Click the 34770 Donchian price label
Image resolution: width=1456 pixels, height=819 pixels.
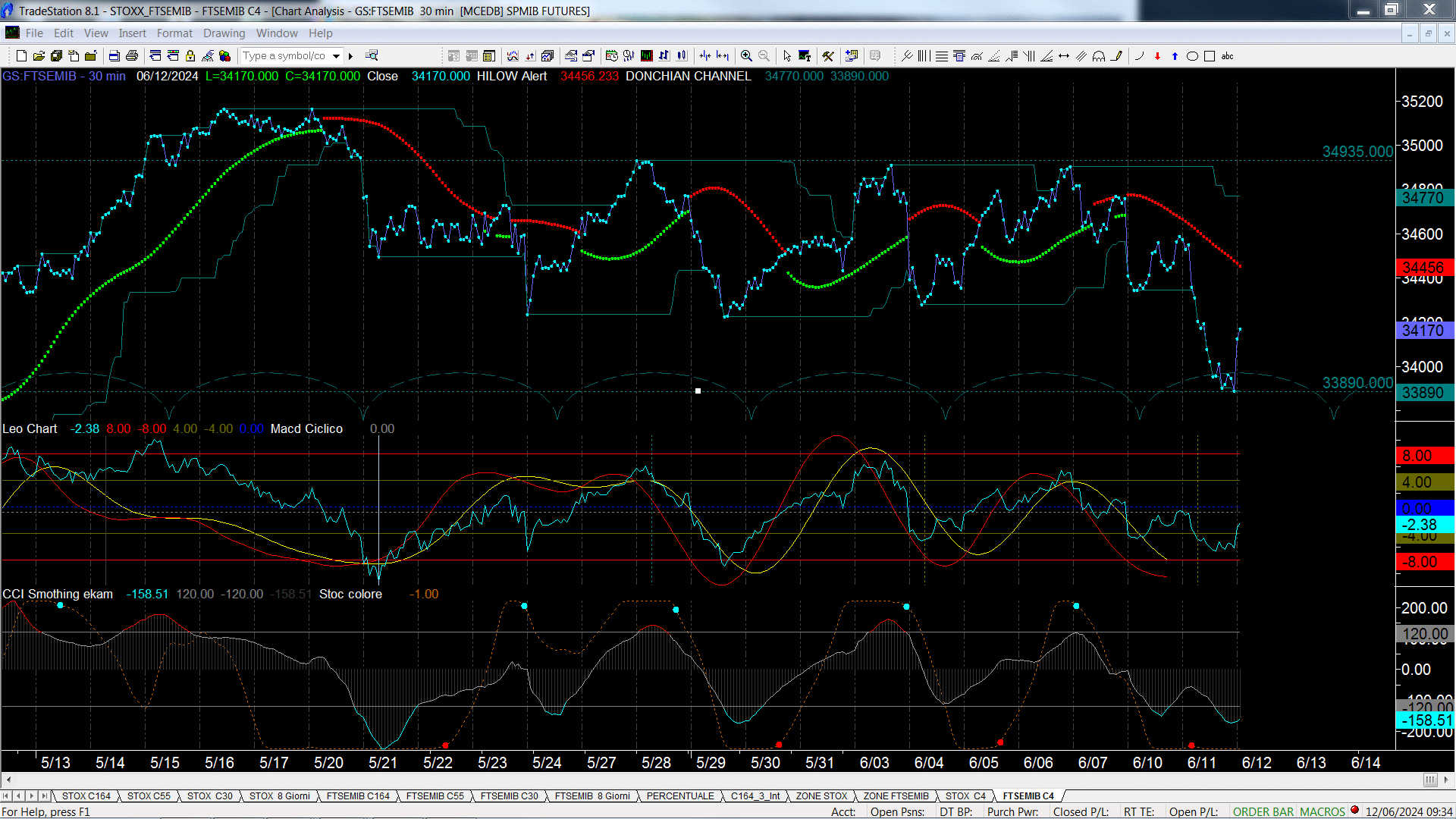[1424, 198]
